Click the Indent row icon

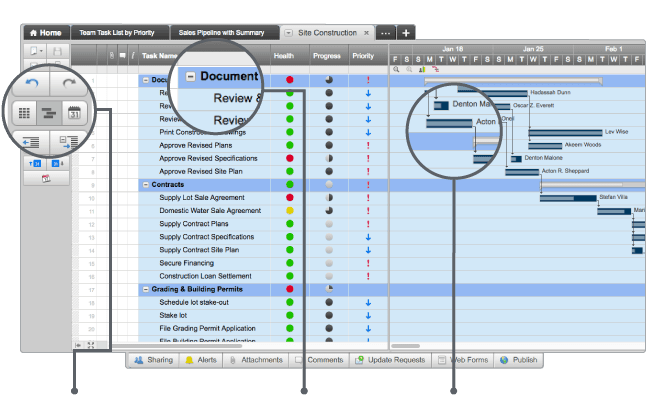pyautogui.click(x=68, y=142)
